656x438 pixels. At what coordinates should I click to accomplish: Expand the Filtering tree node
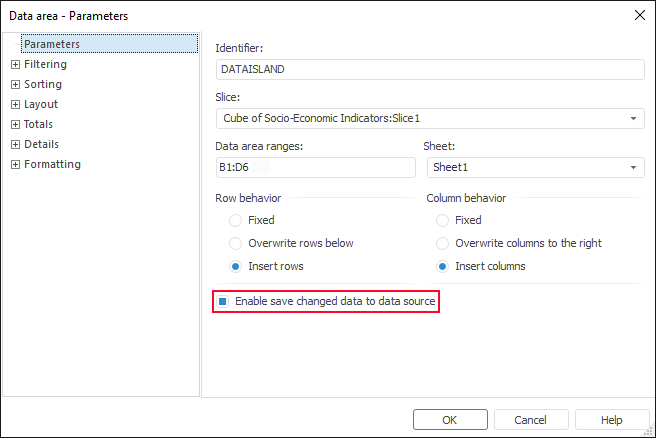pyautogui.click(x=15, y=64)
